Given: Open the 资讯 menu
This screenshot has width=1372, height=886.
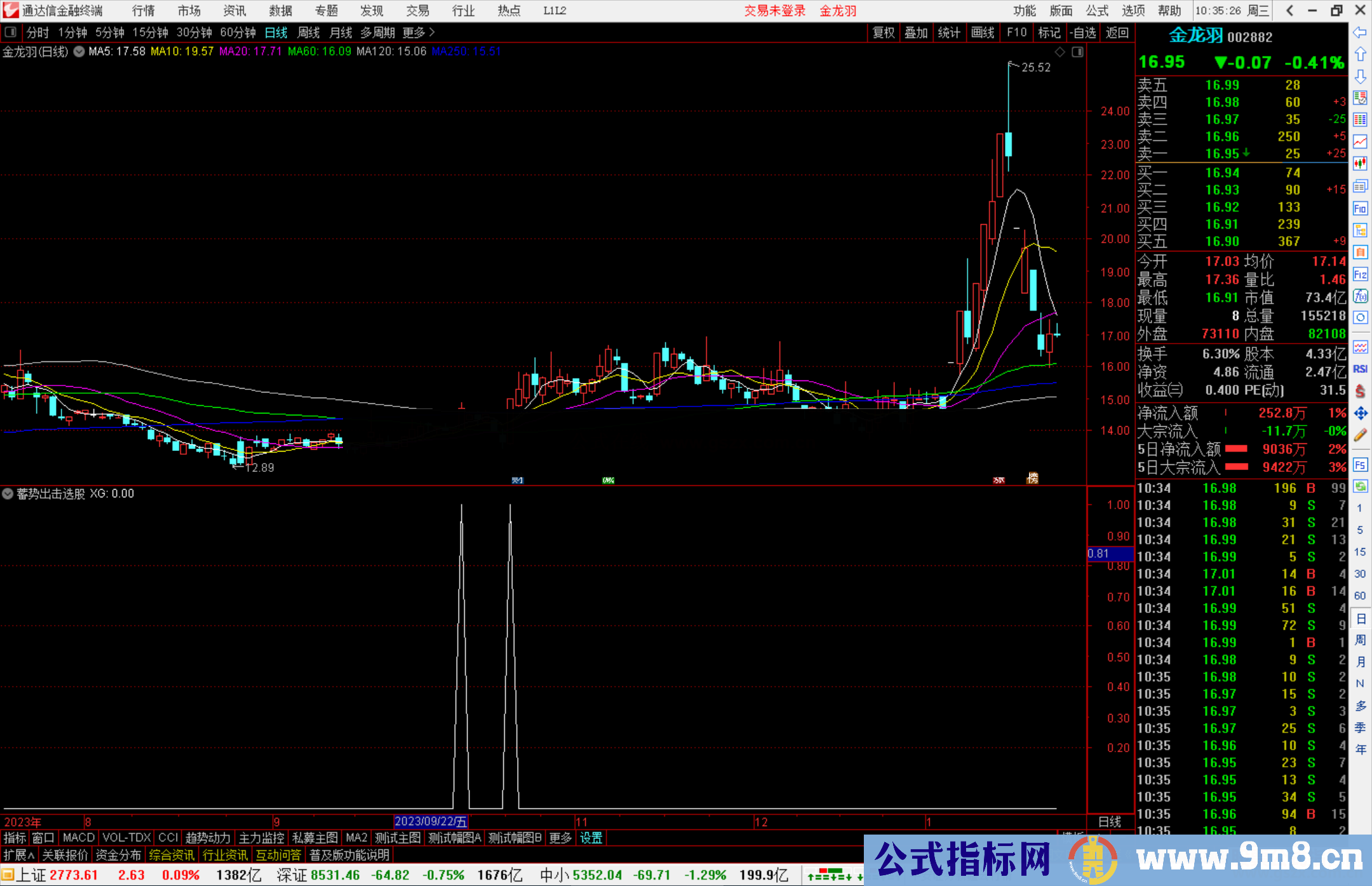Looking at the screenshot, I should click(x=234, y=11).
